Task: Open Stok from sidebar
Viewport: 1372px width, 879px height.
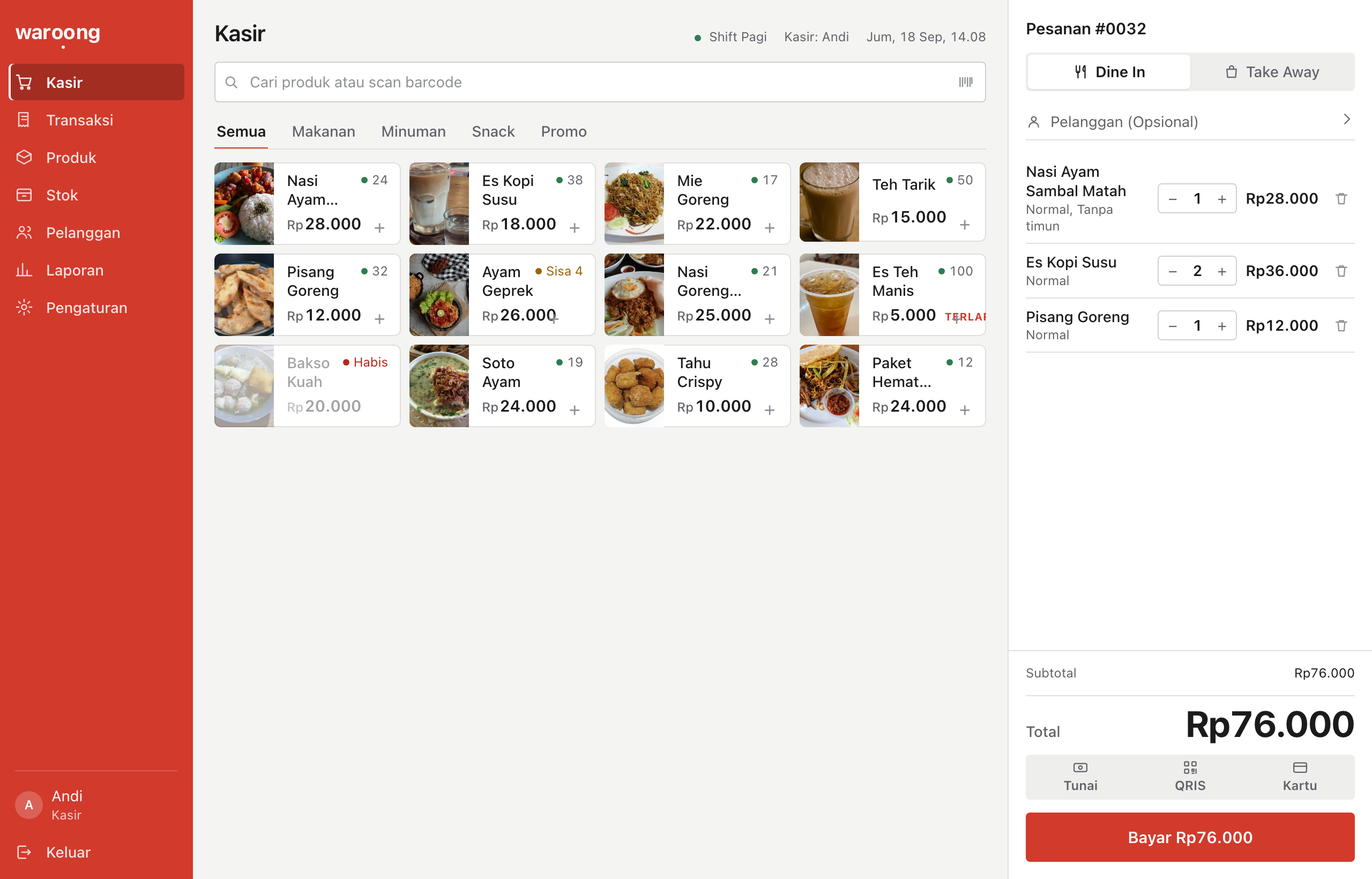Action: 96,195
